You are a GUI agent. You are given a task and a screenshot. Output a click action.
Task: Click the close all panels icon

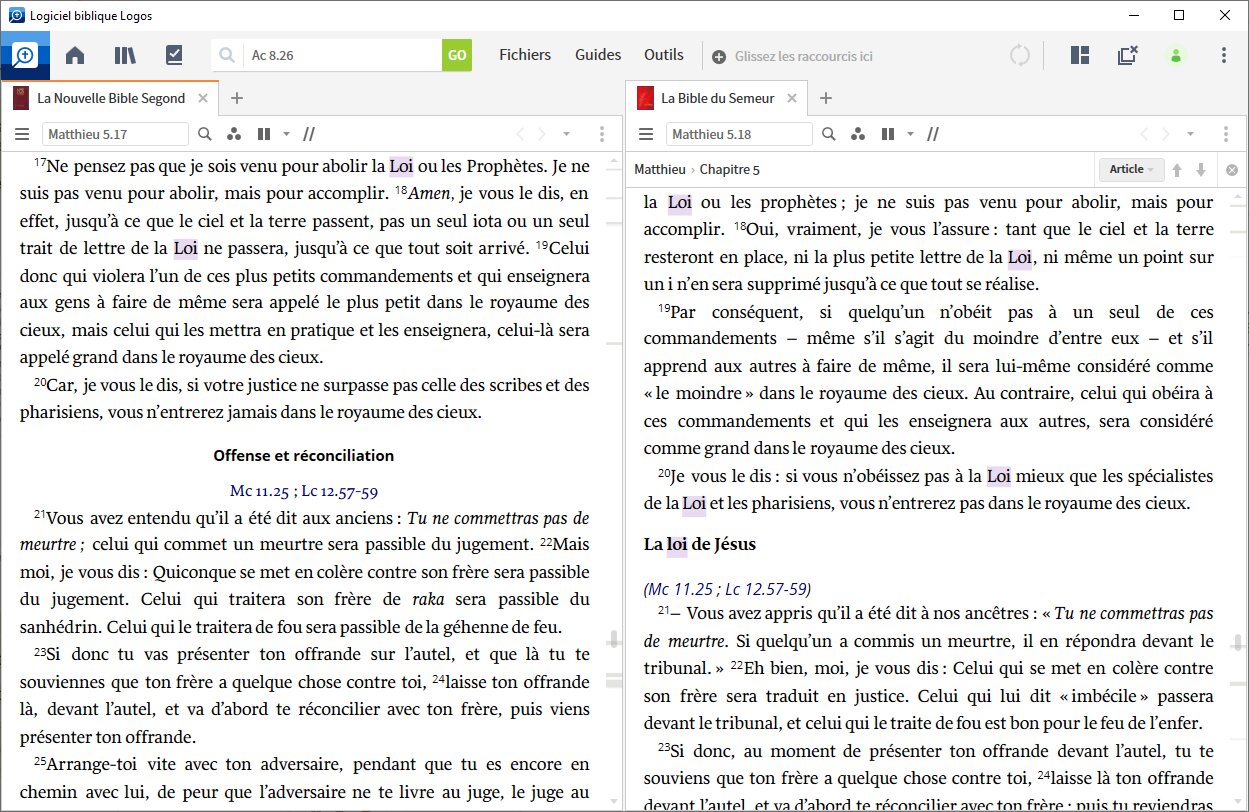[1127, 56]
